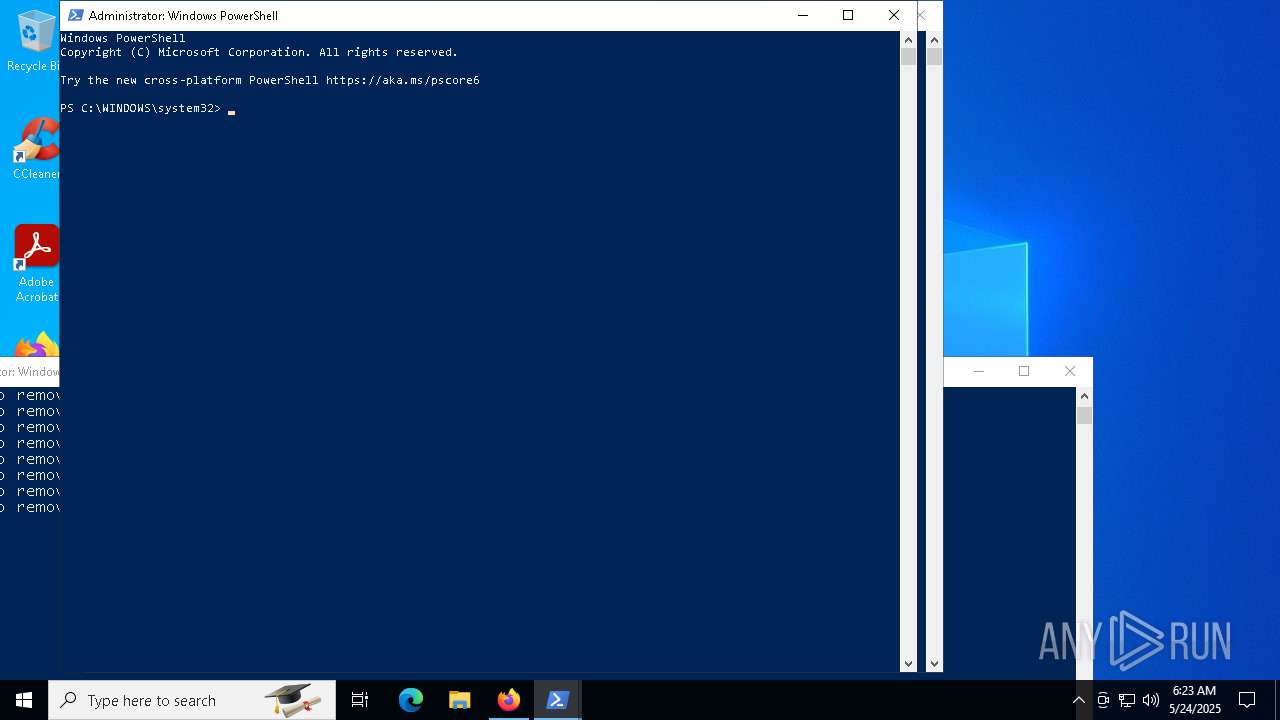Close the front PowerShell window
The height and width of the screenshot is (720, 1280).
pos(894,15)
